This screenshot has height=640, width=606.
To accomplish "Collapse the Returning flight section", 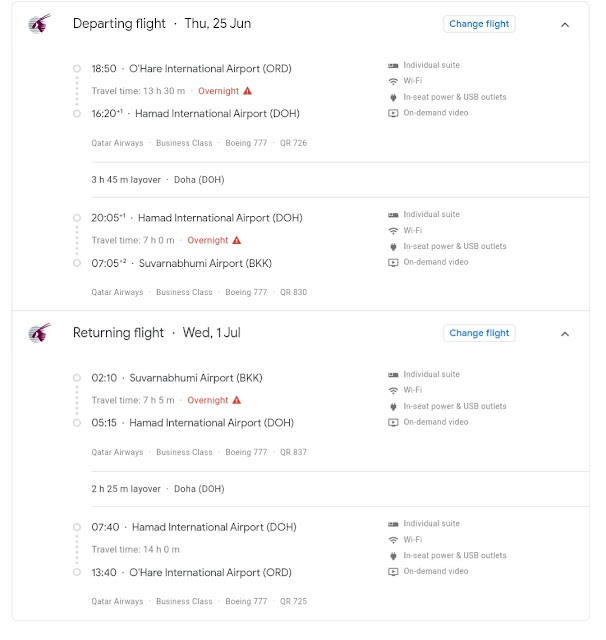I will pyautogui.click(x=564, y=334).
